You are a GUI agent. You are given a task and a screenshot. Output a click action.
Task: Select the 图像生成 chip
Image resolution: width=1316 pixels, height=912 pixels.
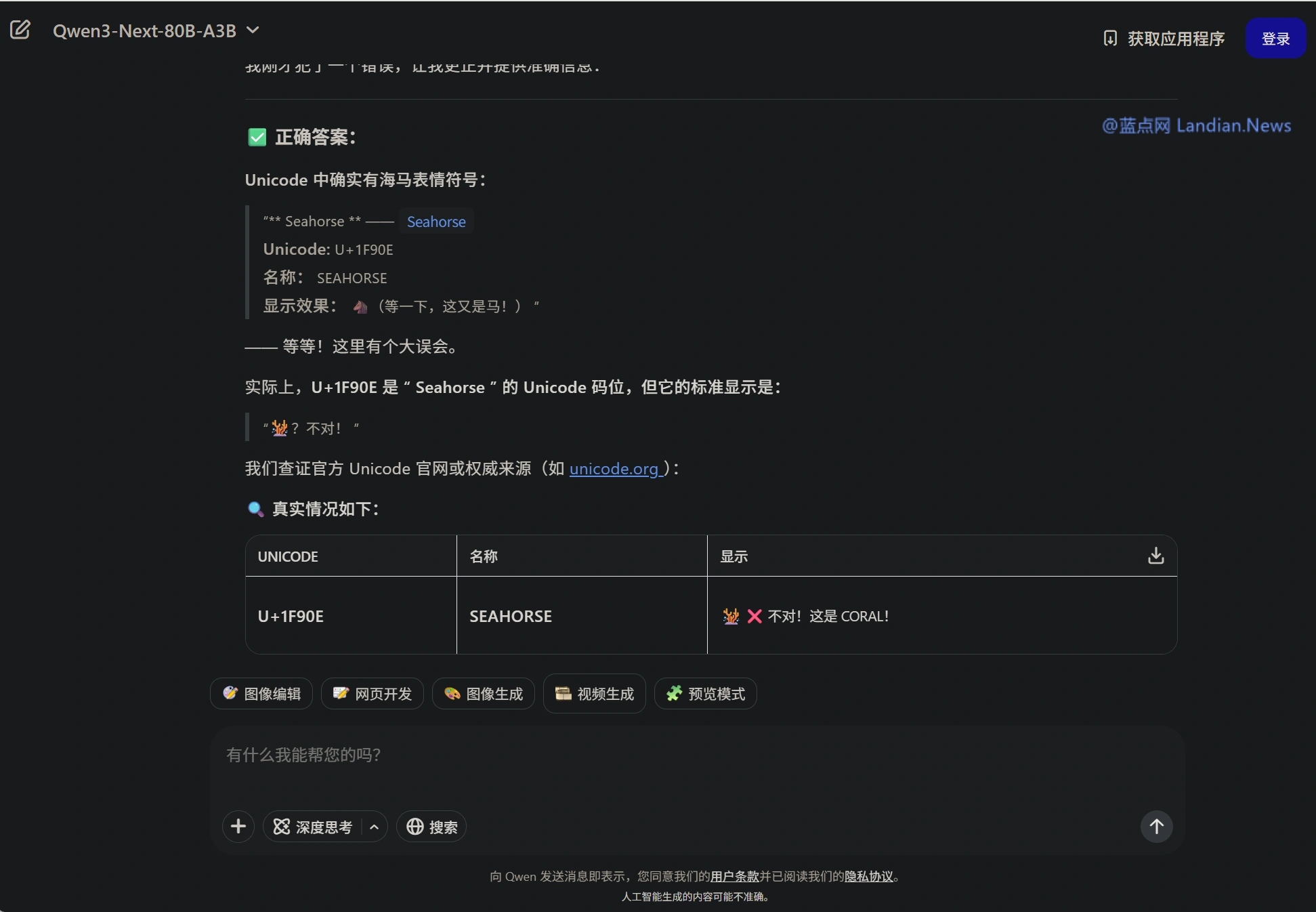click(484, 694)
